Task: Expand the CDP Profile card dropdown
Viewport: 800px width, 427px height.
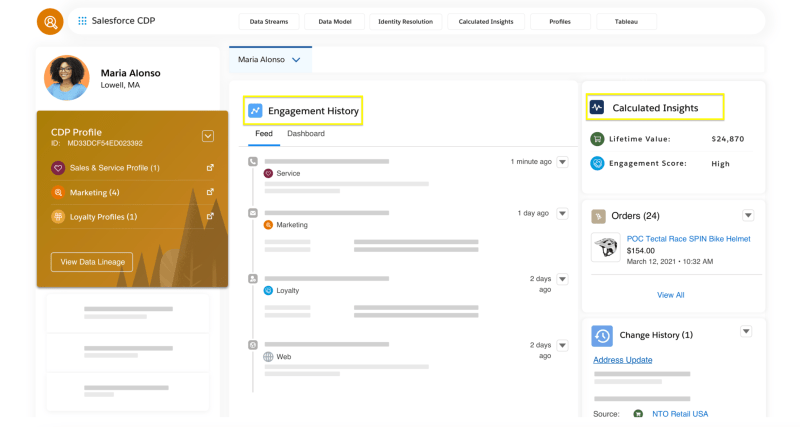Action: [x=208, y=136]
